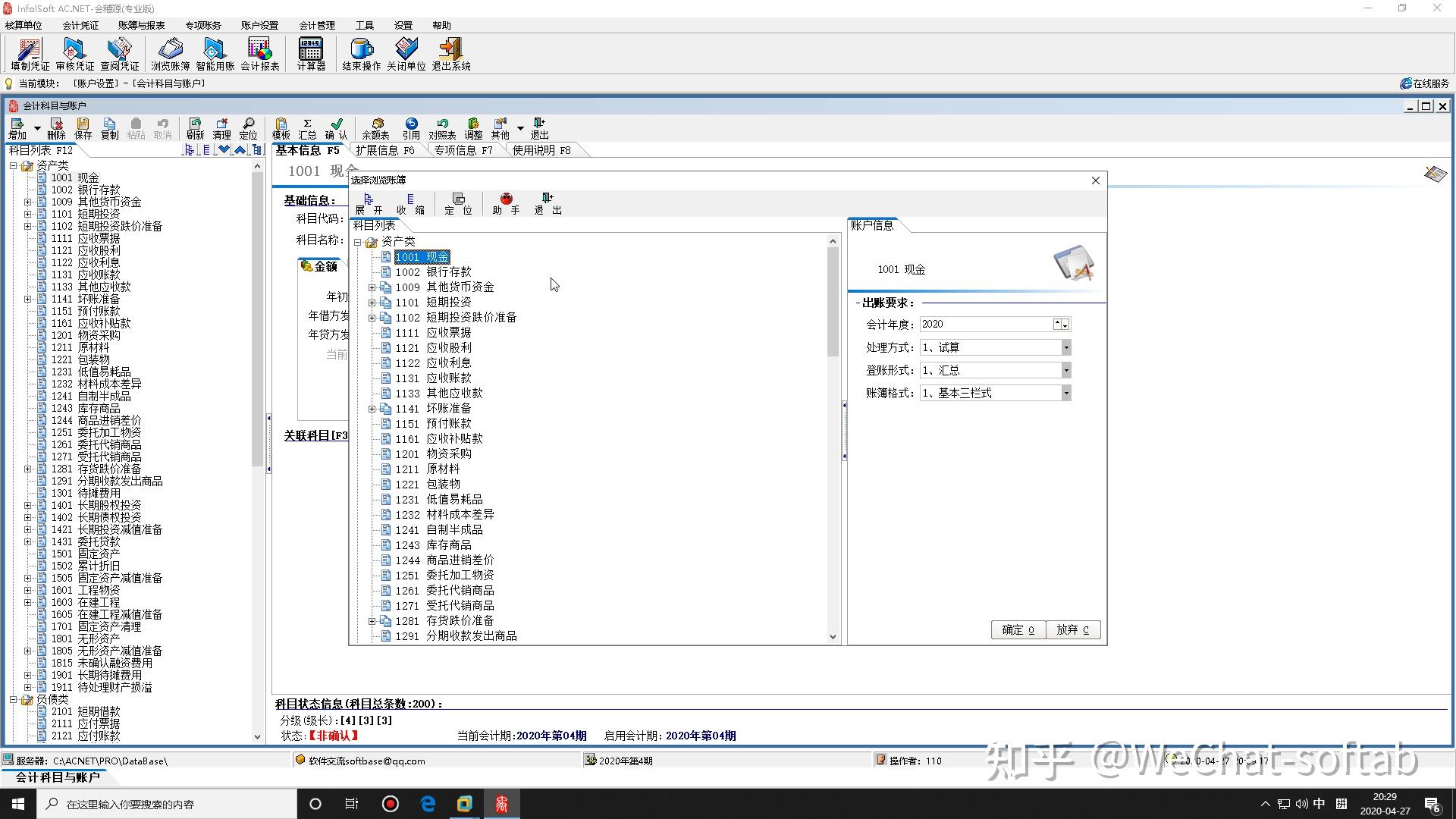
Task: Expand 1009 其他货币资金 in the dialog tree
Action: coord(372,287)
